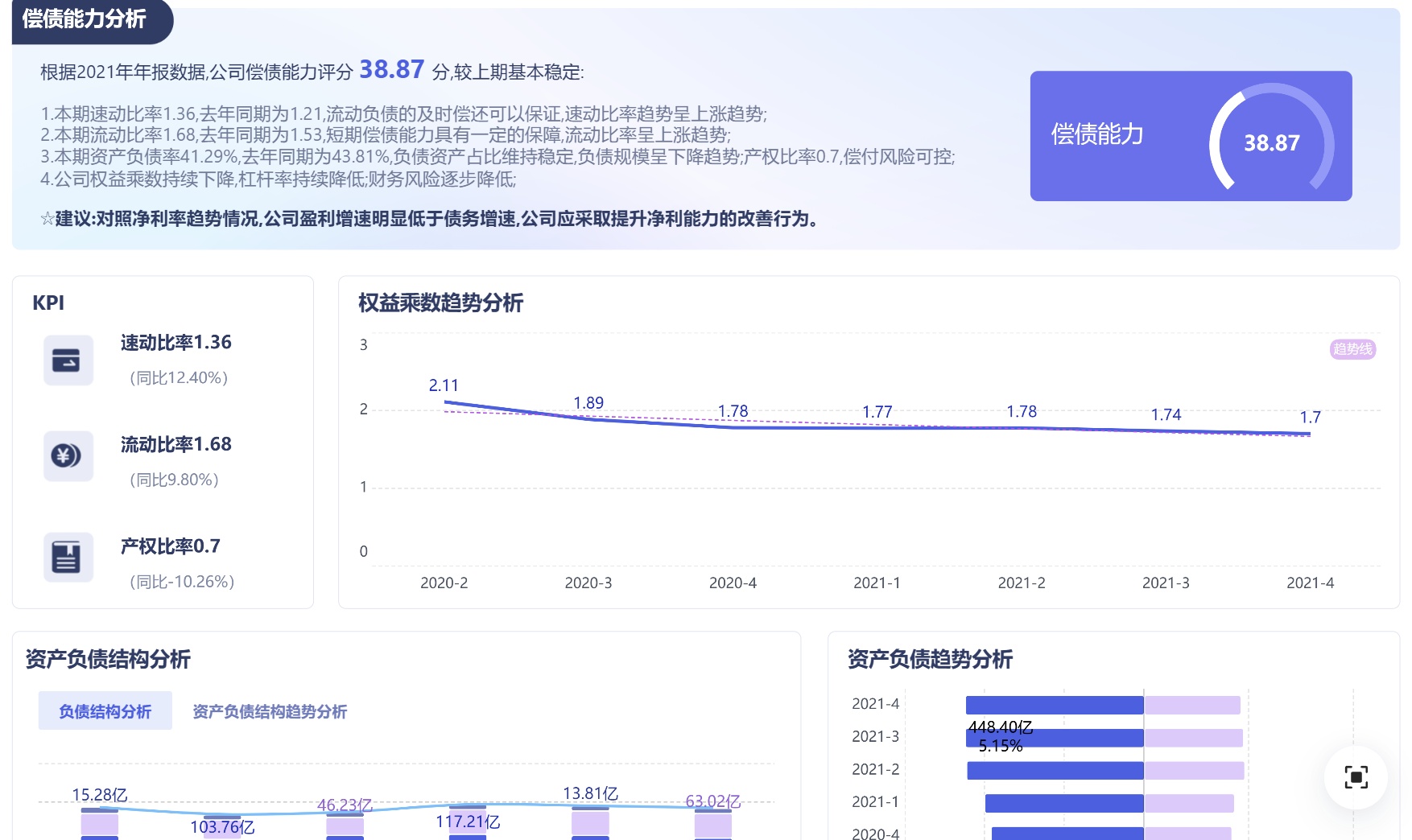Viewport: 1412px width, 840px height.
Task: Click data point label 1.7 for 2021-4
Action: 1311,417
